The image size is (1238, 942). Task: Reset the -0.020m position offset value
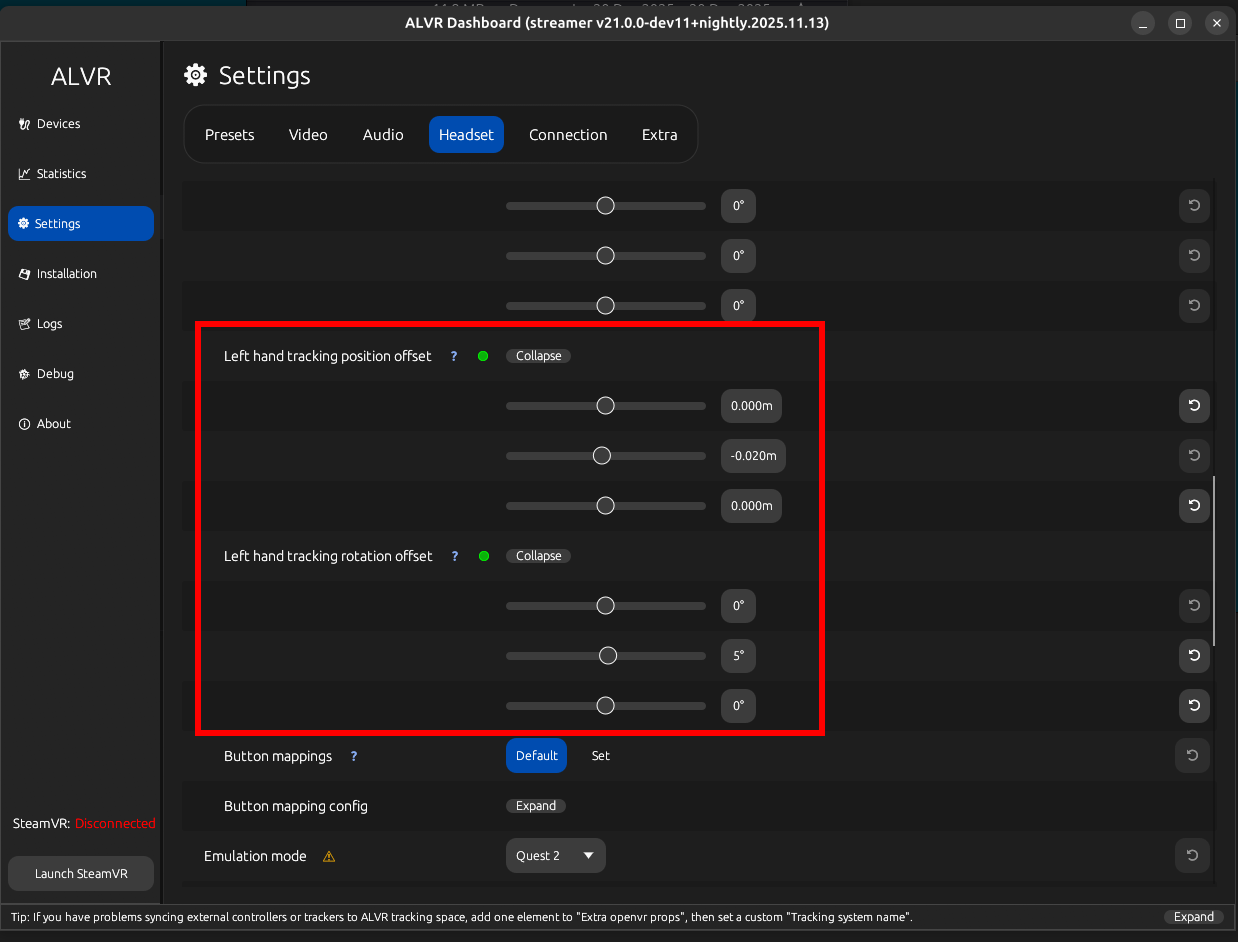click(x=1193, y=456)
